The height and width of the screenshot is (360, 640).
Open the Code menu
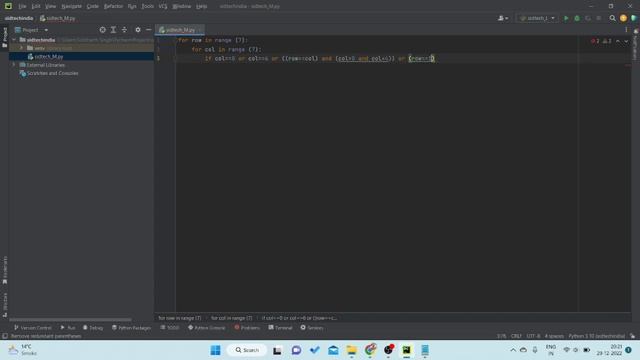click(93, 6)
